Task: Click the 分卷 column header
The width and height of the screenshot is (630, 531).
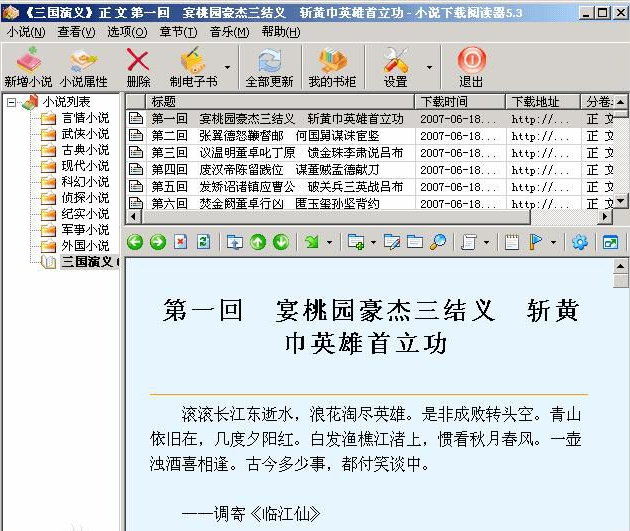Action: click(597, 102)
